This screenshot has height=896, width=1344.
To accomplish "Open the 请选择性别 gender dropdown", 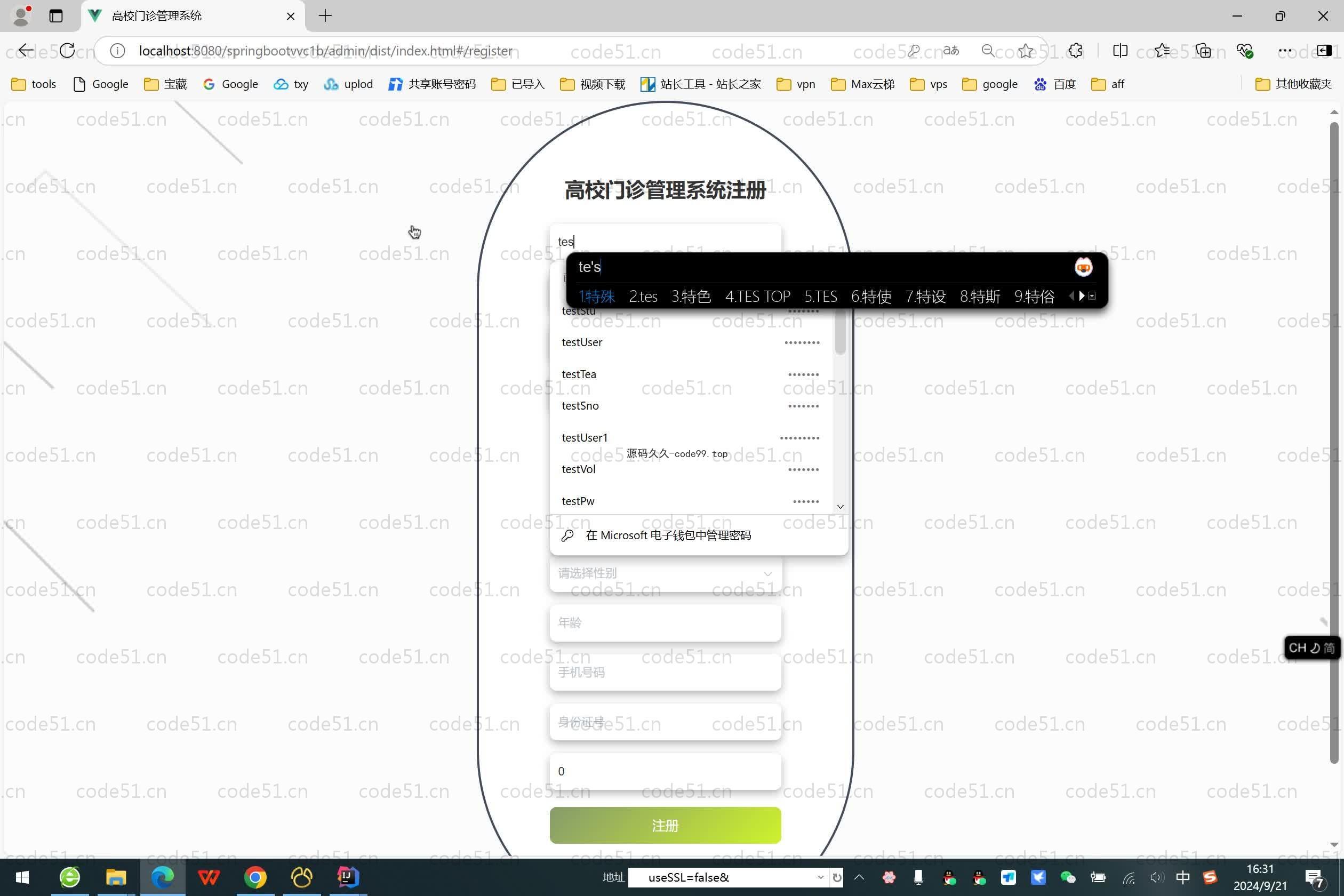I will click(x=665, y=573).
